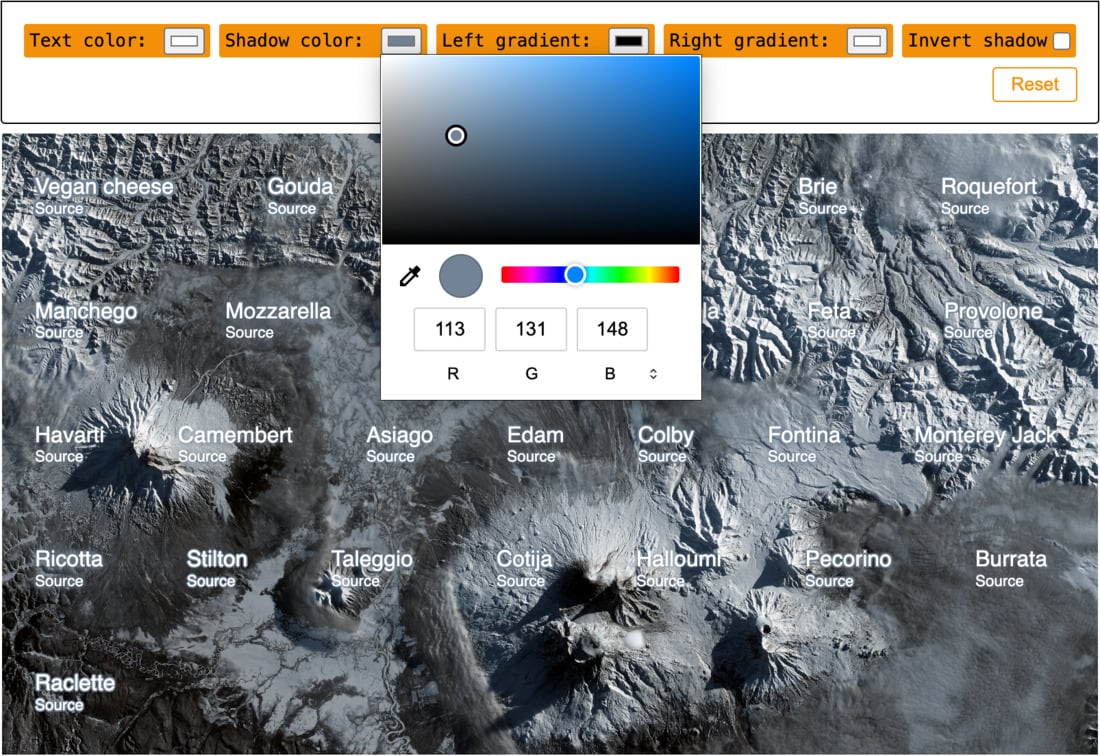Open the Source link under Monterey Jack

[940, 456]
